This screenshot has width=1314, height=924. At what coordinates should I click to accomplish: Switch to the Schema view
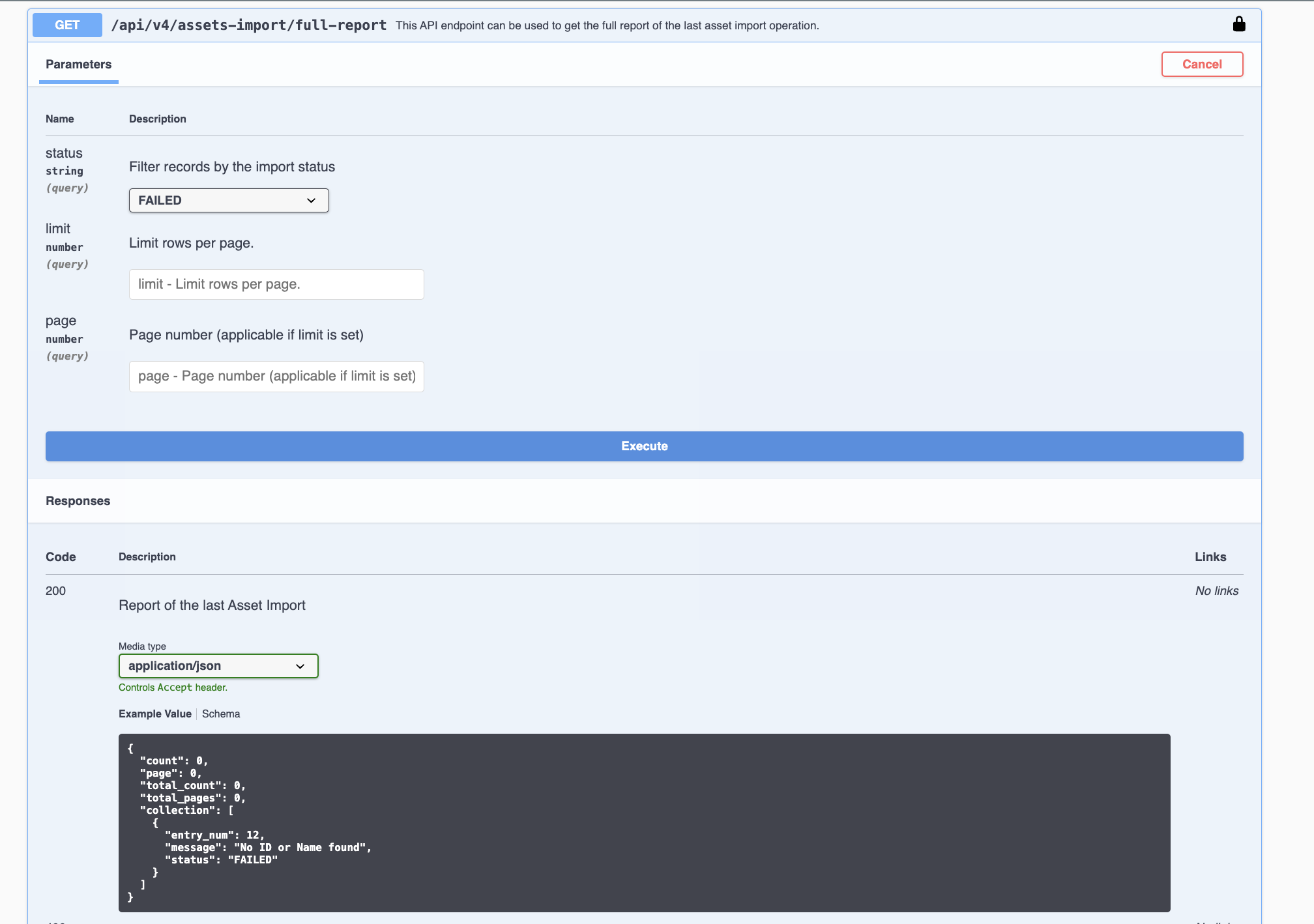pos(221,714)
